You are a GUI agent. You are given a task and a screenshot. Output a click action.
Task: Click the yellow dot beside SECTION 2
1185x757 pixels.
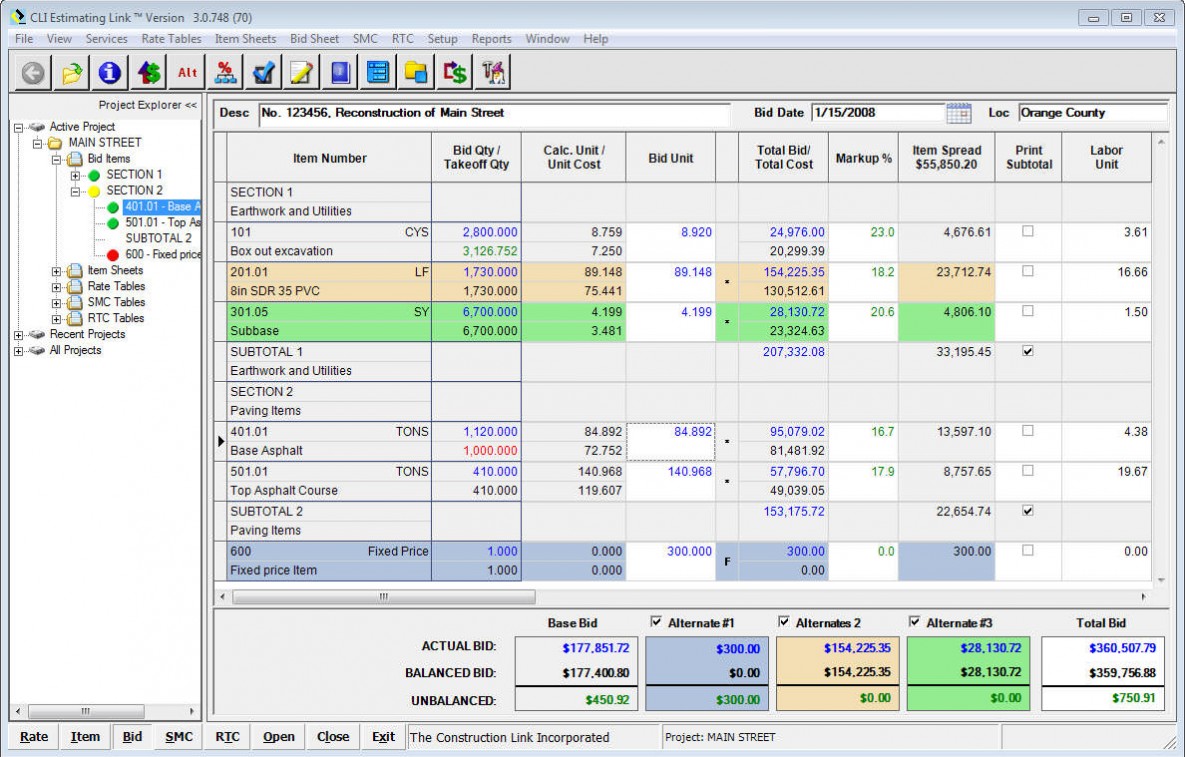94,191
